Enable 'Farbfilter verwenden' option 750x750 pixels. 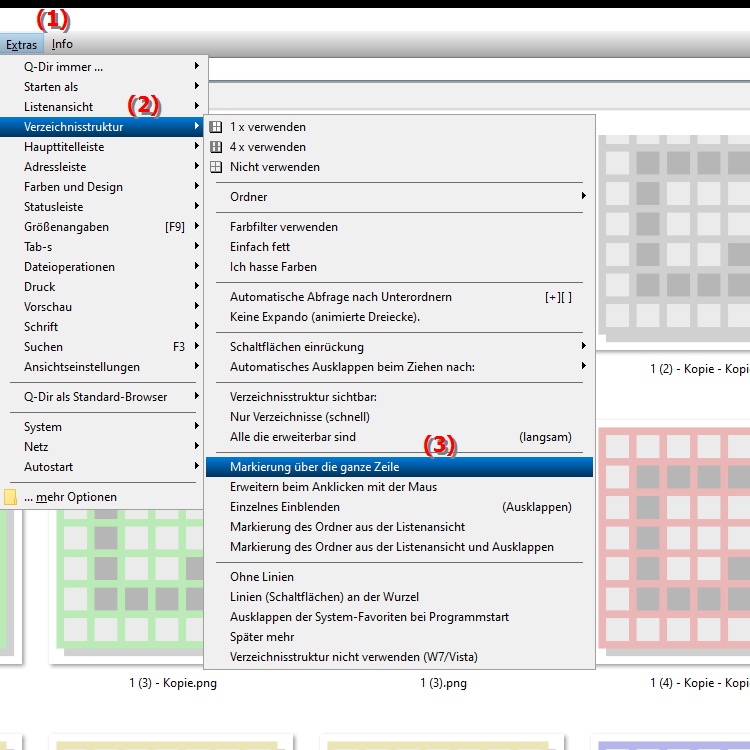[x=284, y=227]
